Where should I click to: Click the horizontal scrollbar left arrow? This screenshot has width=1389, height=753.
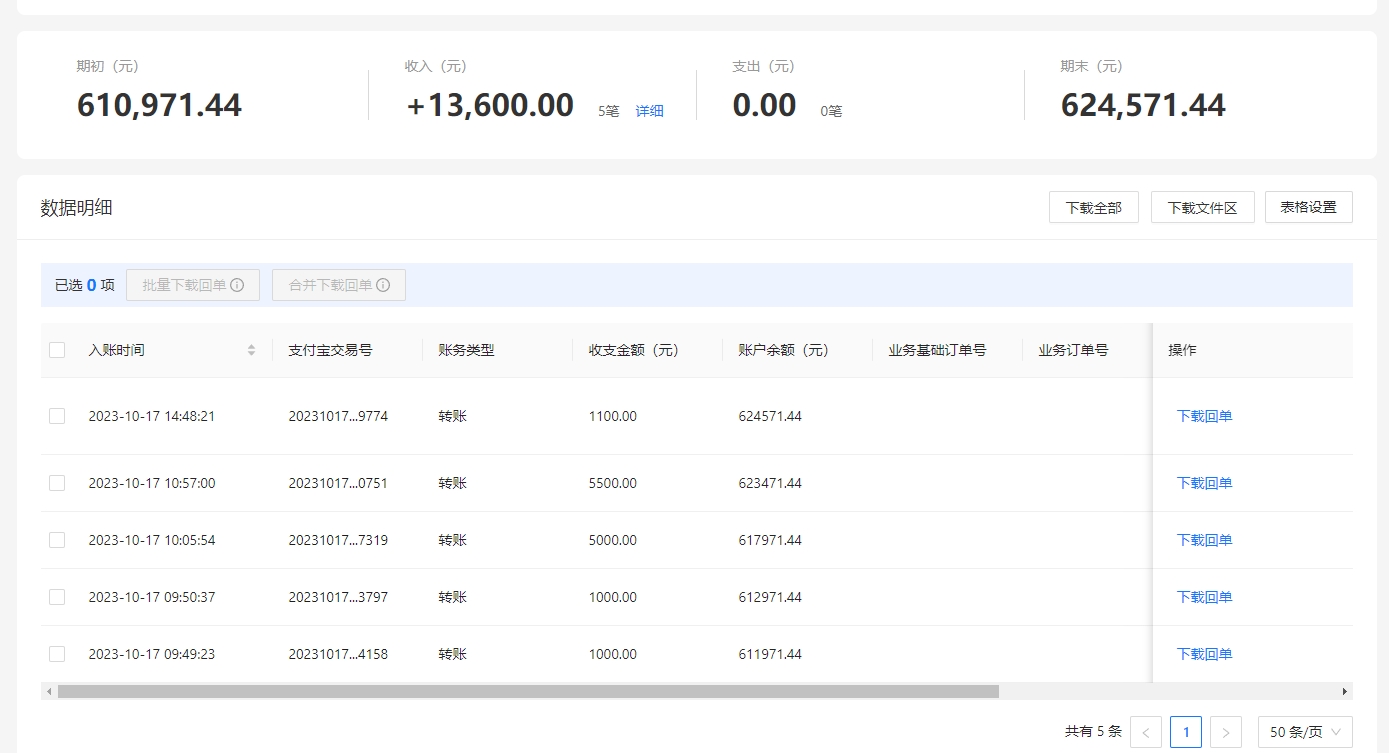tap(48, 691)
